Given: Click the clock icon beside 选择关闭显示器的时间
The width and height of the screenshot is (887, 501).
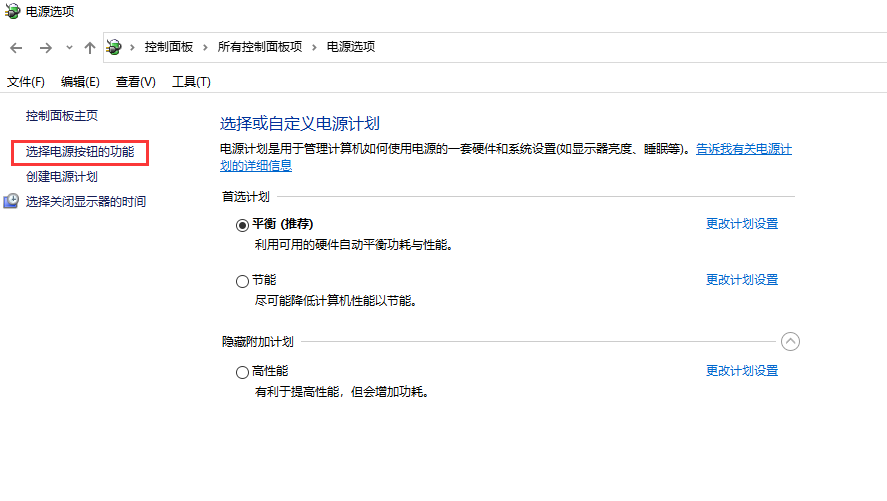Looking at the screenshot, I should (11, 201).
